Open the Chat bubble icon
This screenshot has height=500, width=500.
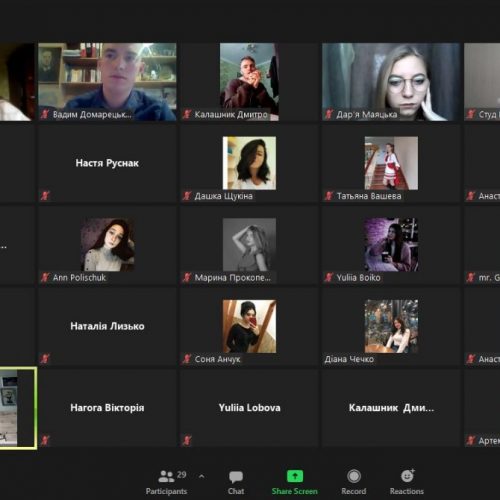click(236, 477)
